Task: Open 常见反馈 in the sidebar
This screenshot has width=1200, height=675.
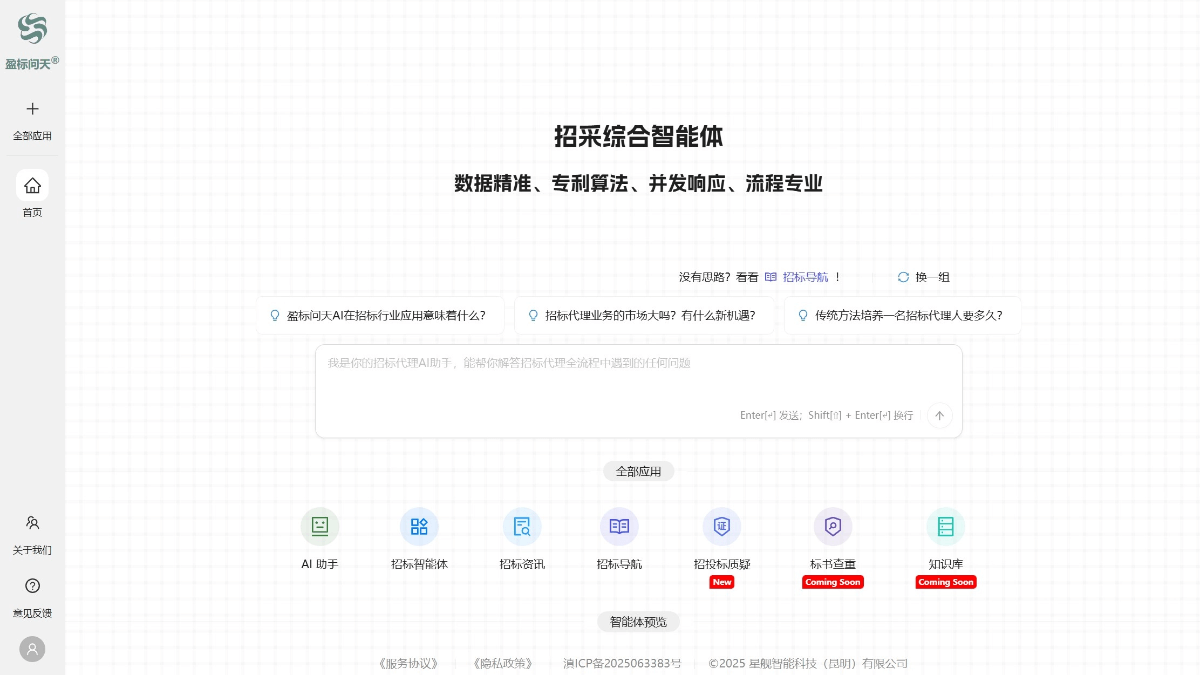Action: coord(32,598)
